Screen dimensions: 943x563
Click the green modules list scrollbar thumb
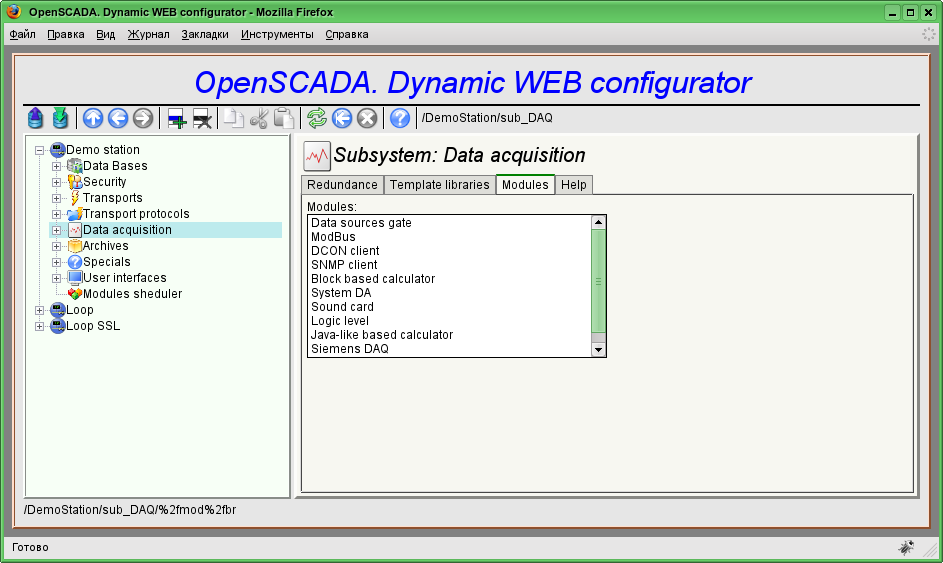[598, 281]
